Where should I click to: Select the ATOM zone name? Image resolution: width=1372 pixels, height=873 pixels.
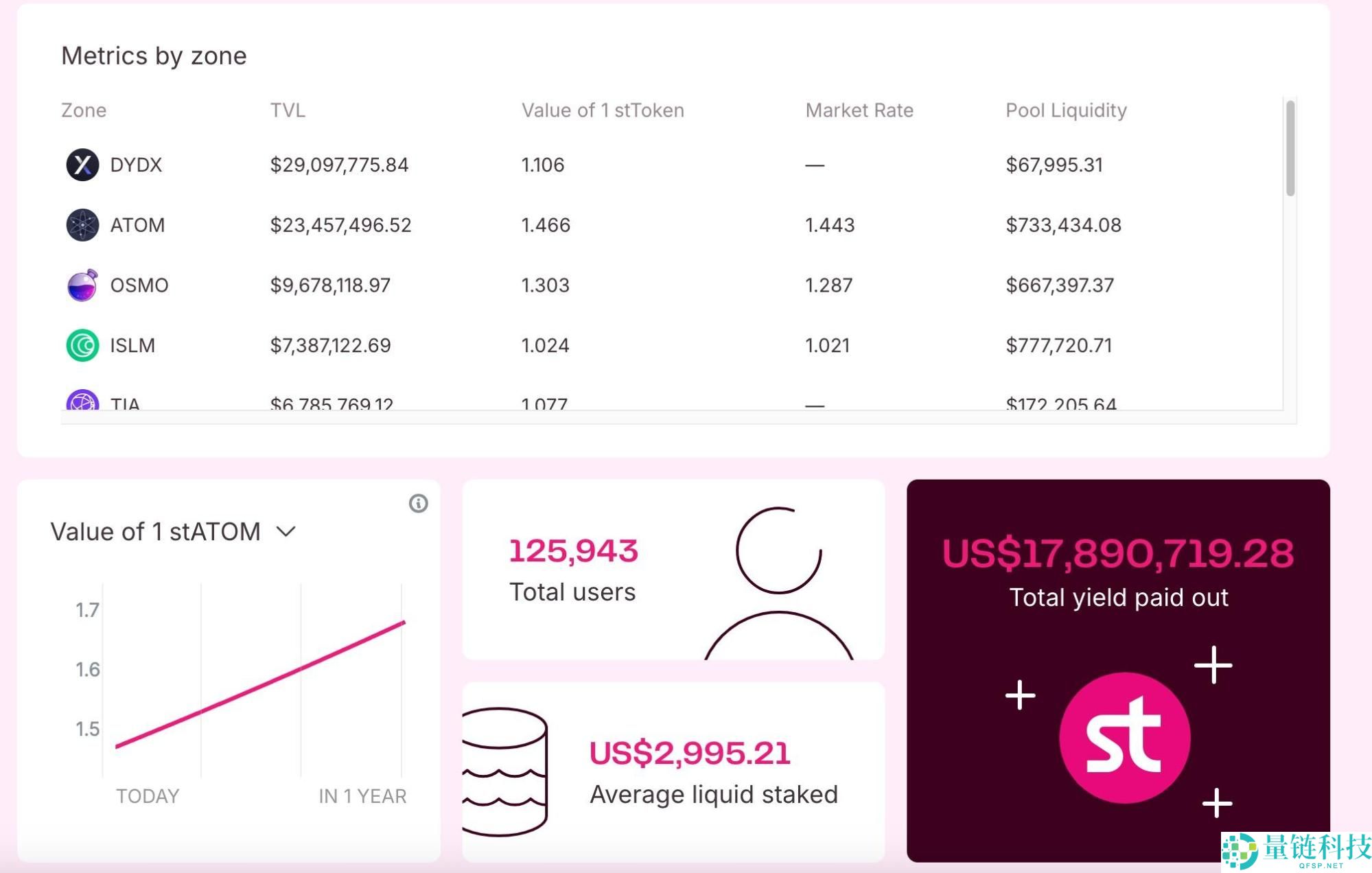point(137,225)
